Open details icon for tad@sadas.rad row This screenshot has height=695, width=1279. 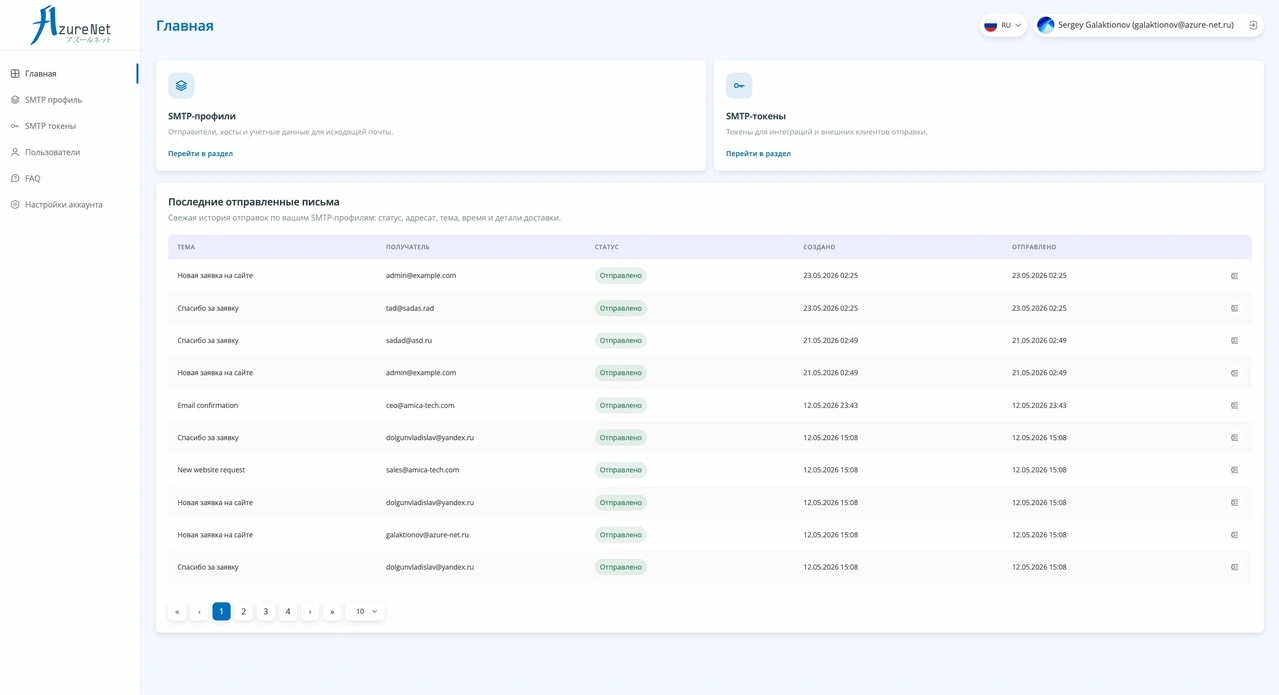(x=1234, y=308)
